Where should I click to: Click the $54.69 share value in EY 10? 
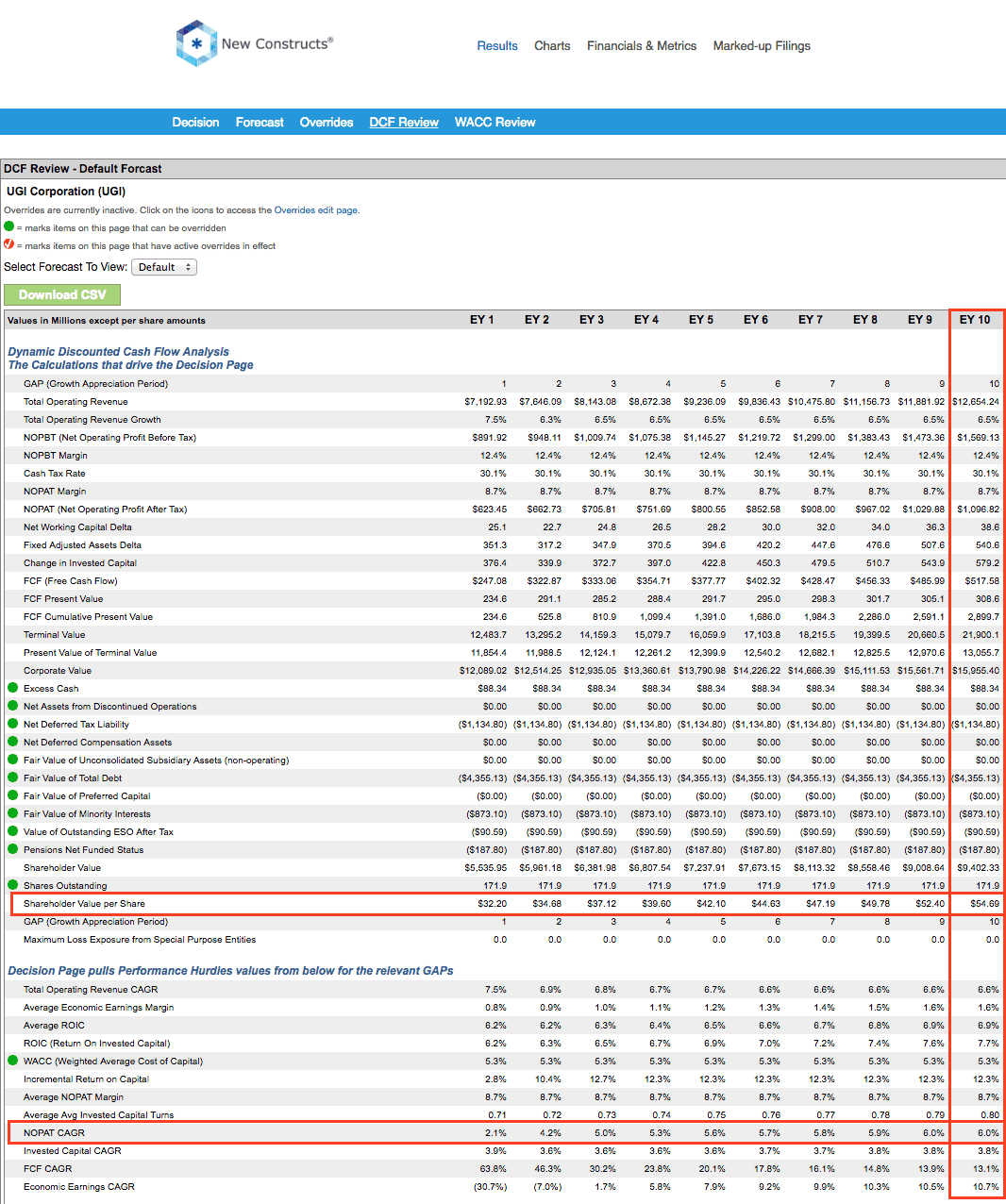pos(984,903)
